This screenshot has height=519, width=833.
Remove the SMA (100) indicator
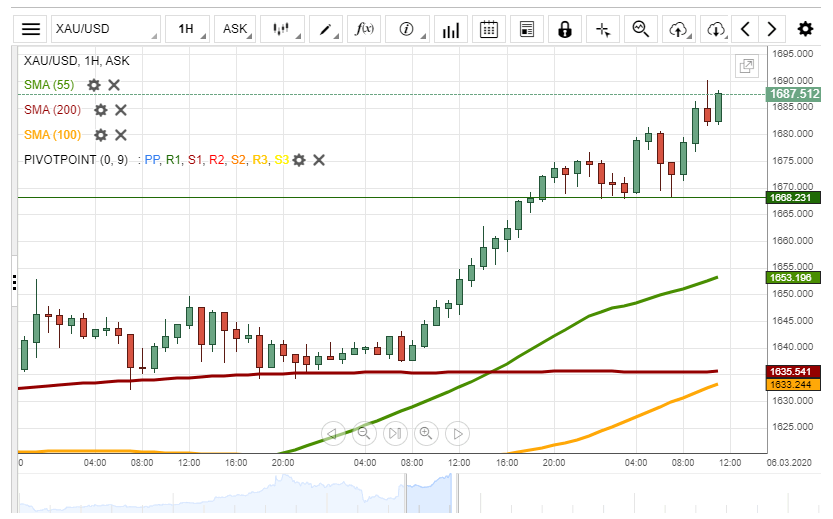click(121, 135)
